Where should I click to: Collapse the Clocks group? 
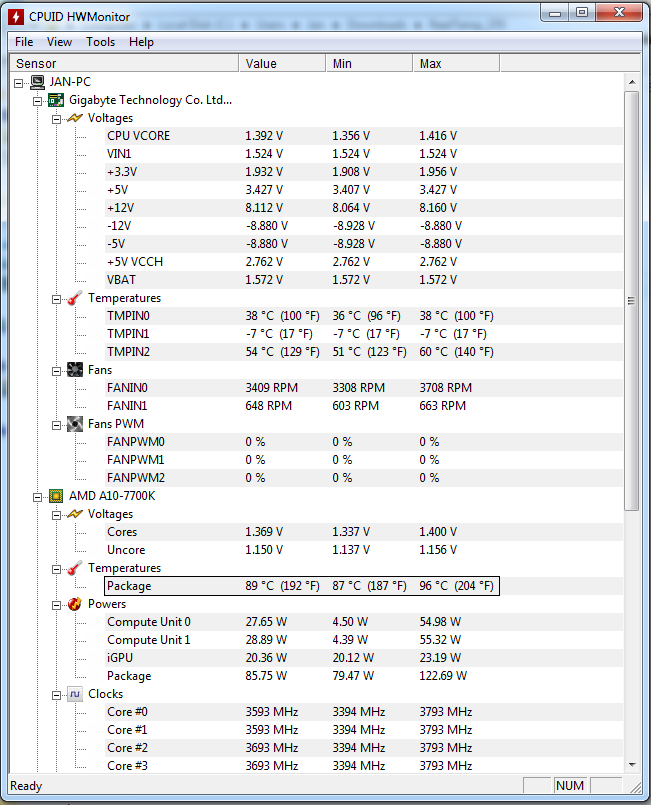[x=57, y=695]
